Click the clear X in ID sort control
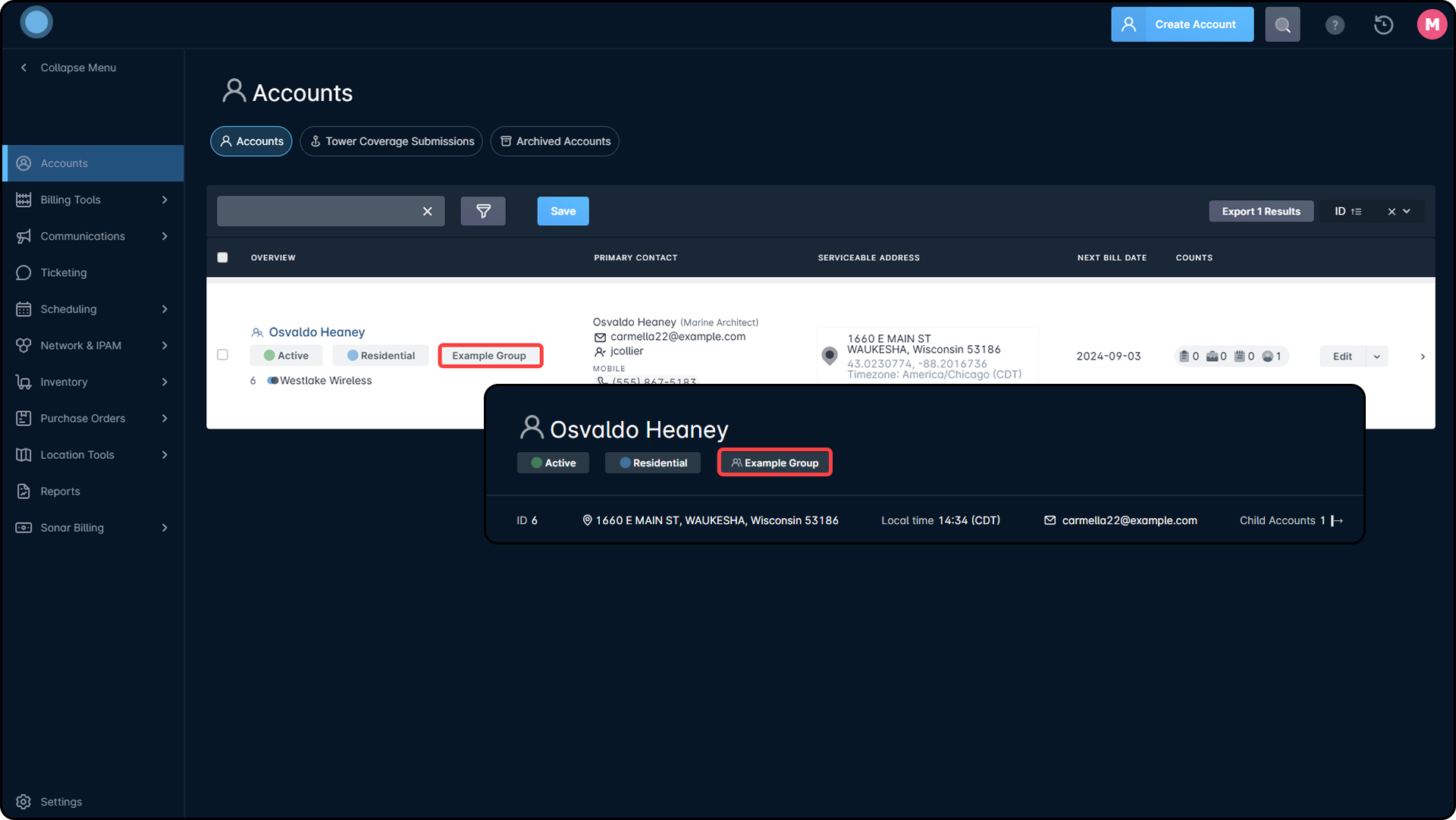 [1392, 212]
